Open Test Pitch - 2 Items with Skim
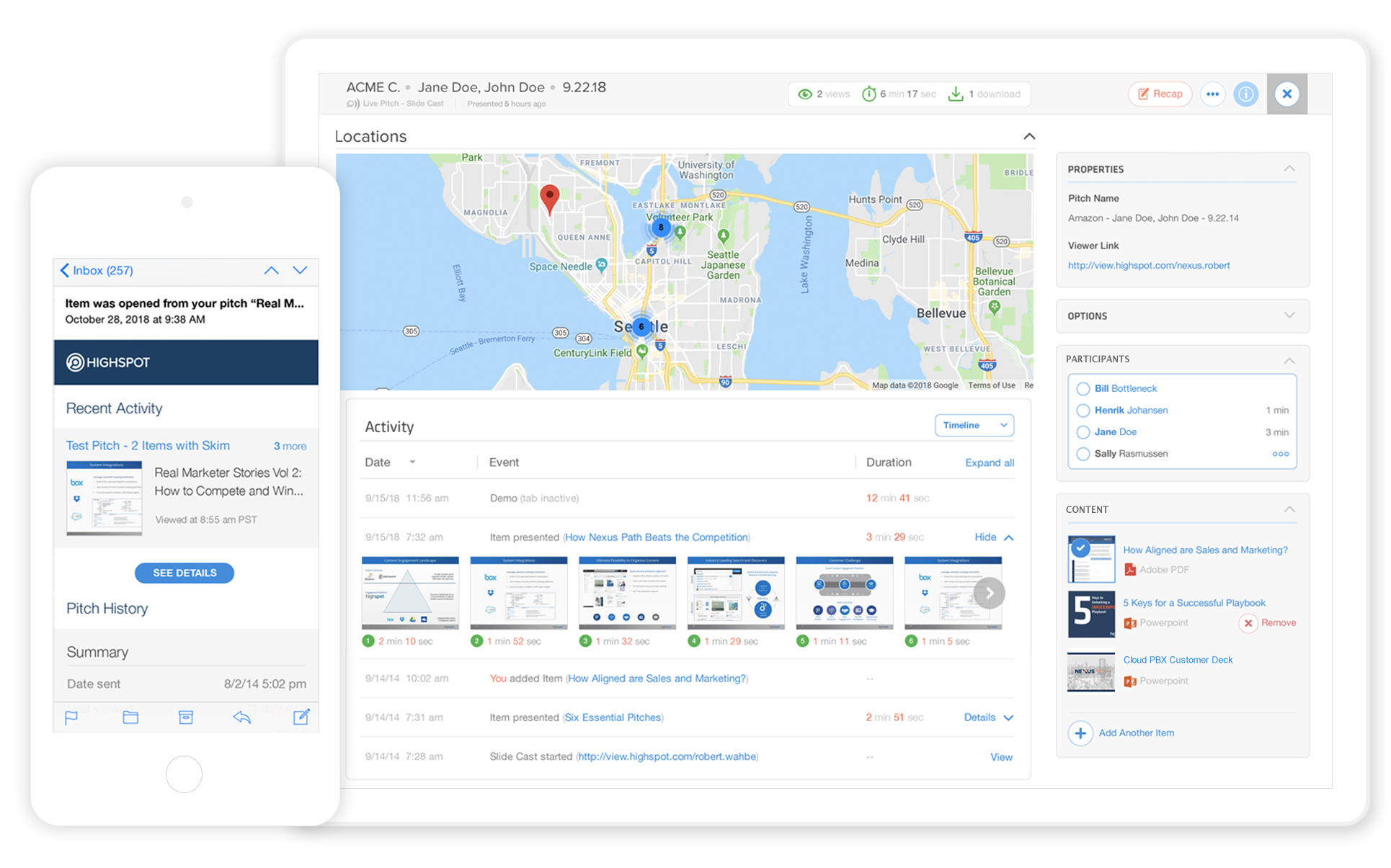Screen dimensions: 1391x868 (x=148, y=446)
